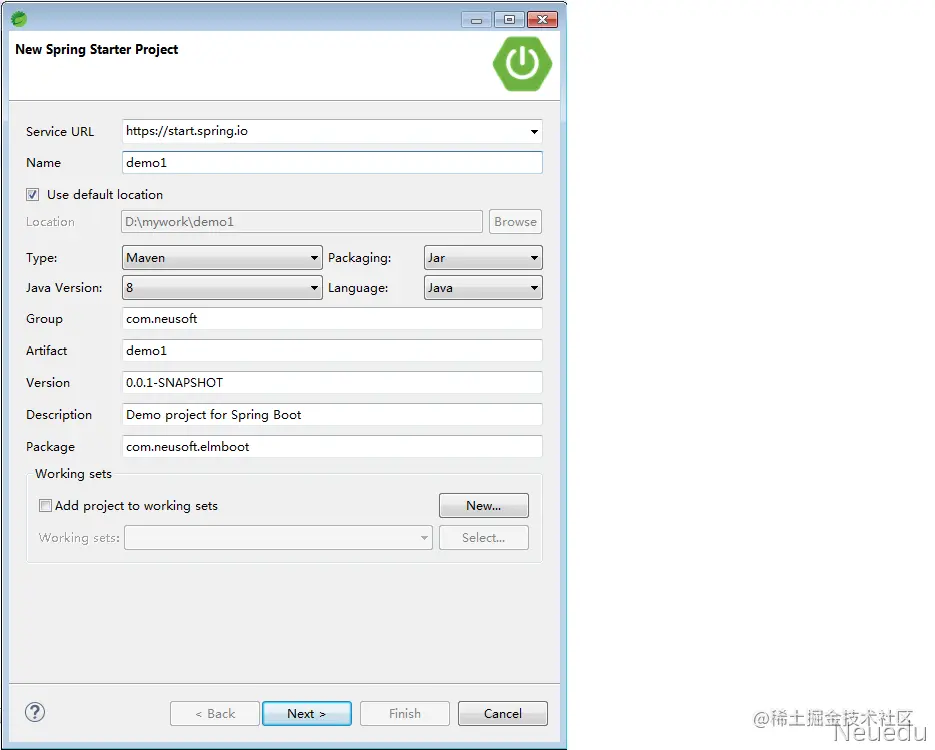The width and height of the screenshot is (935, 750).
Task: Minimize the dialog window
Action: (476, 20)
